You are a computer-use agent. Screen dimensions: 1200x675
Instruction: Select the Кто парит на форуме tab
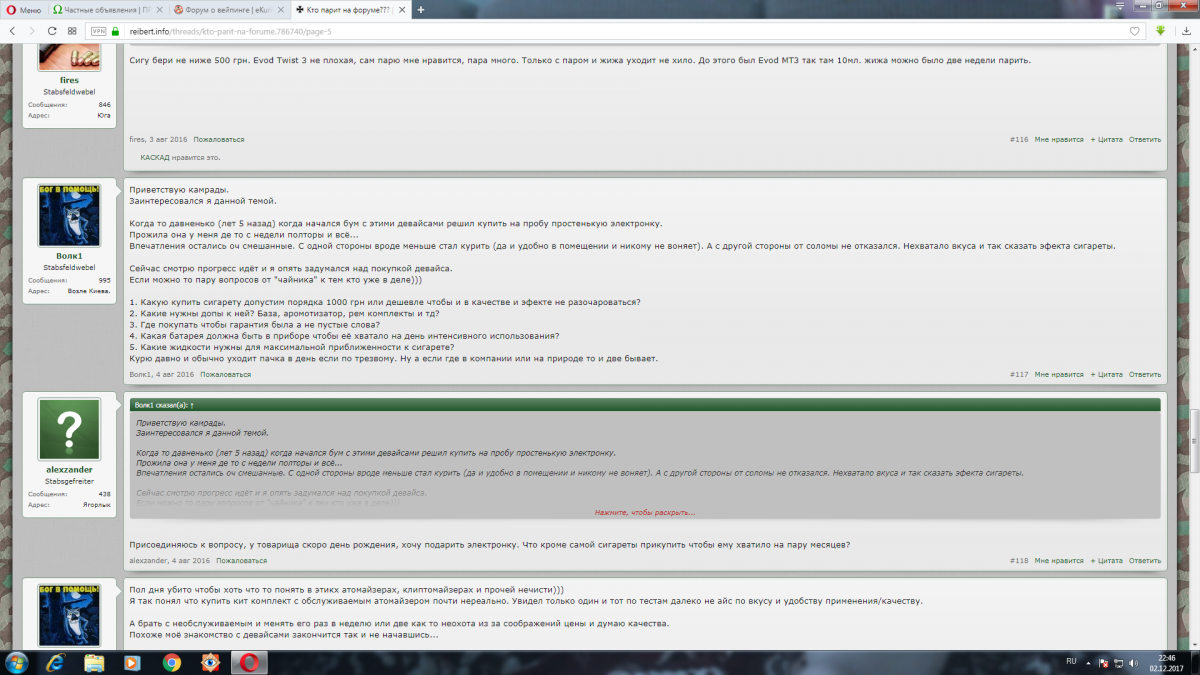[350, 9]
